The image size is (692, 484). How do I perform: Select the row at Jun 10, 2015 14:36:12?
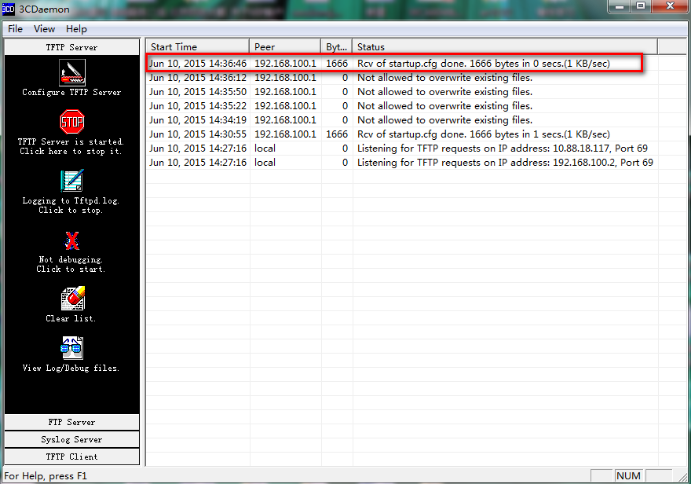click(402, 78)
